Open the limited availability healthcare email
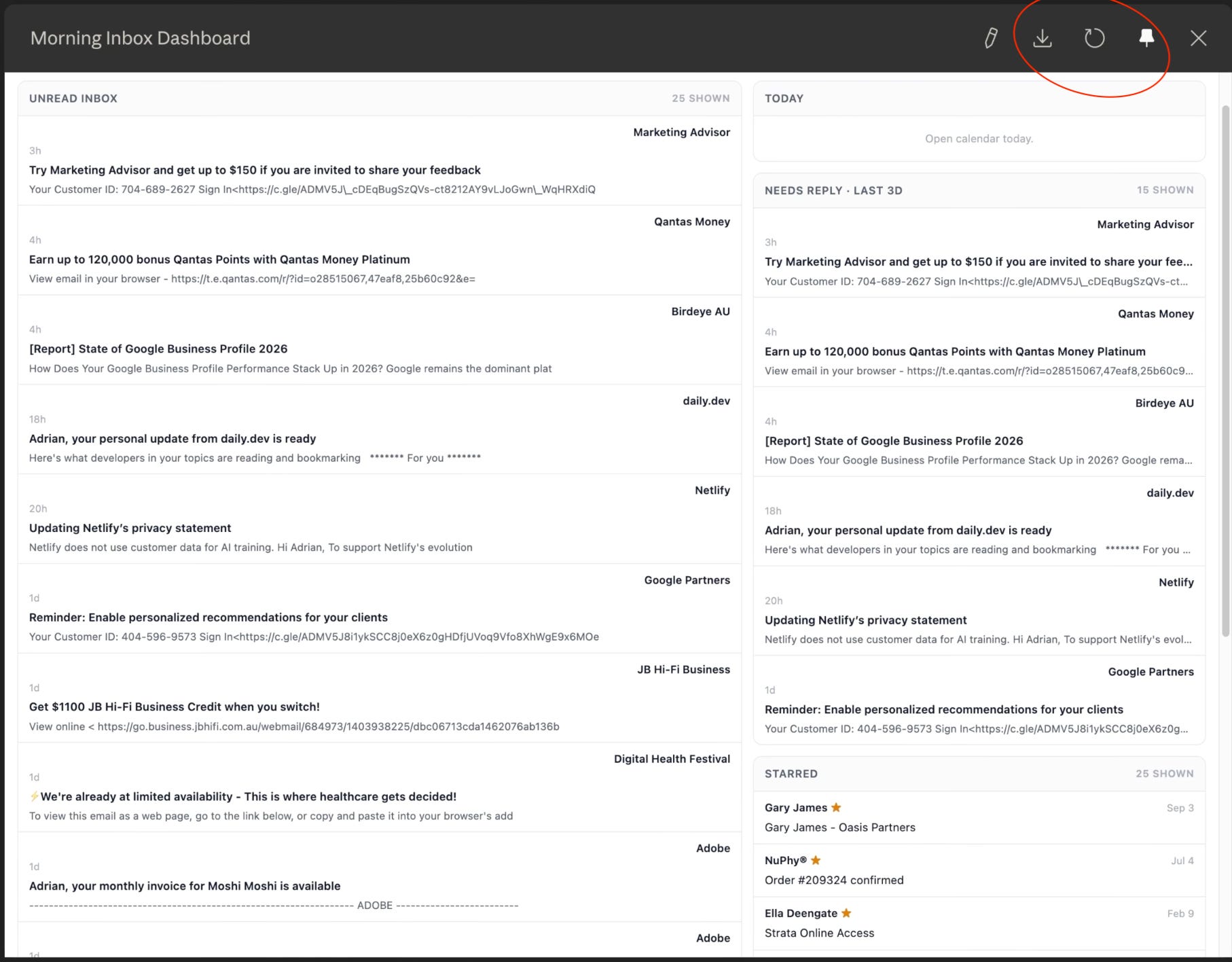This screenshot has height=962, width=1232. coord(243,796)
